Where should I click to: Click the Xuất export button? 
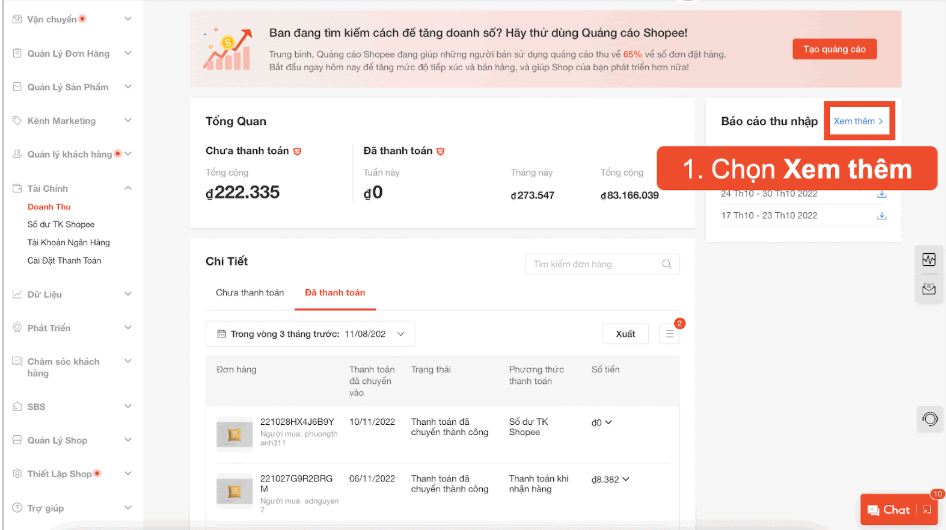click(626, 334)
